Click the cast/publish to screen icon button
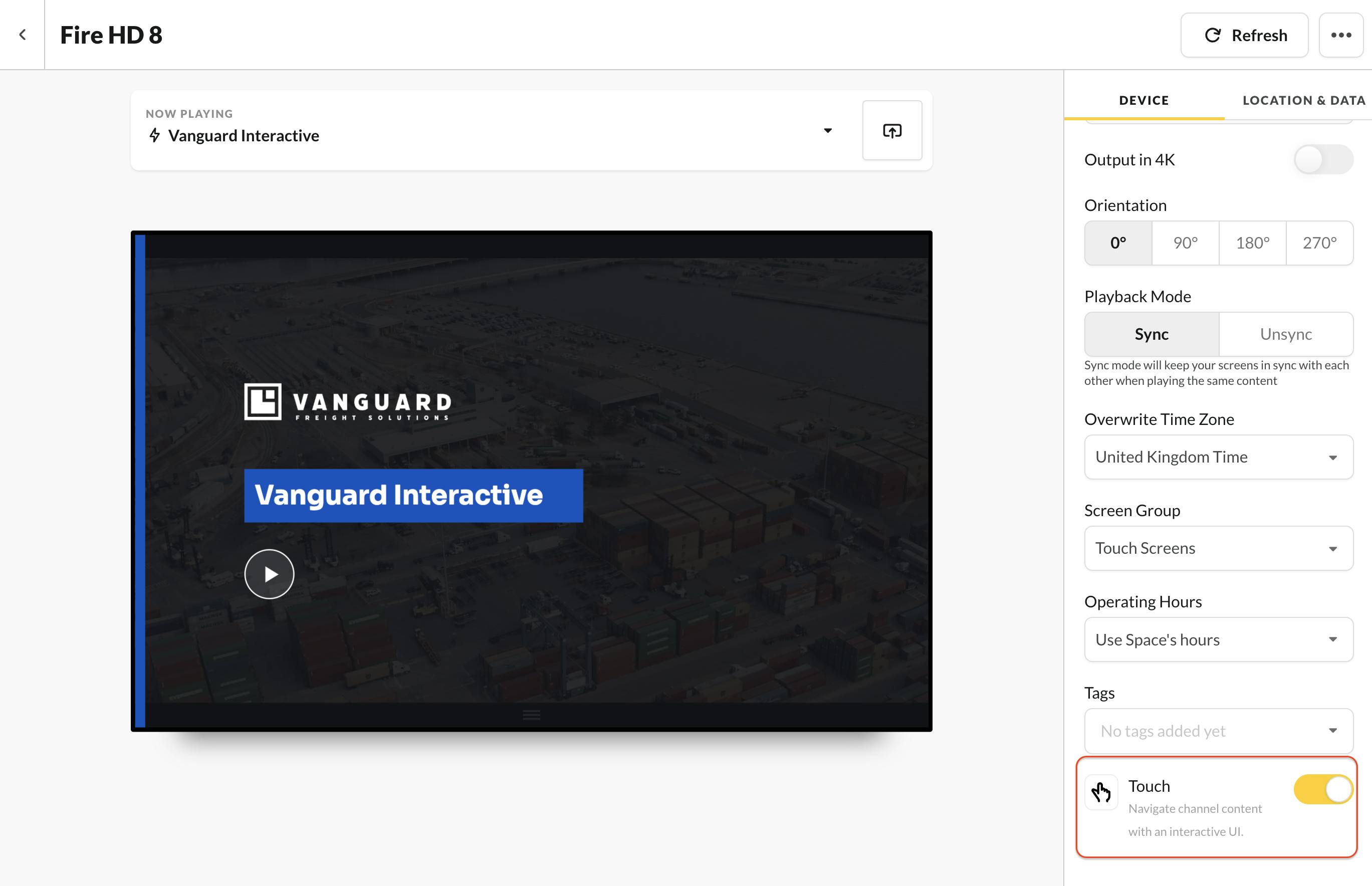This screenshot has width=1372, height=886. [x=892, y=131]
